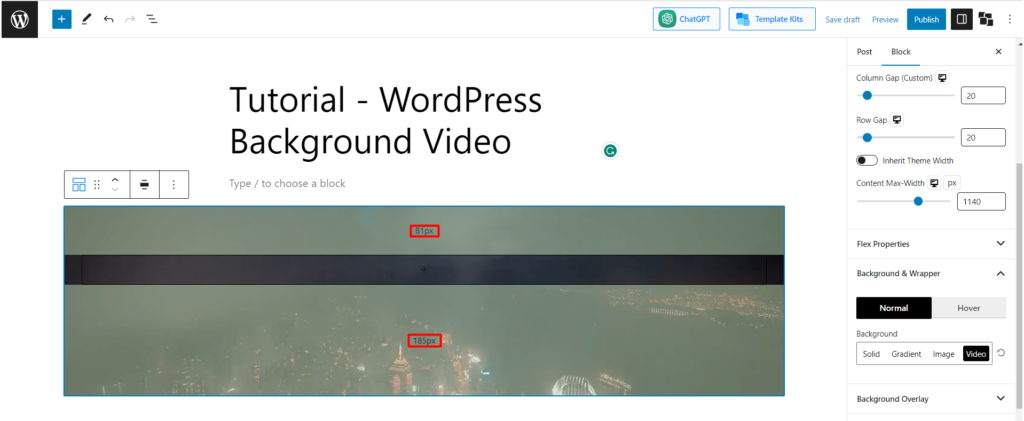The width and height of the screenshot is (1024, 421).
Task: Toggle the settings sidebar panel
Action: tap(961, 20)
